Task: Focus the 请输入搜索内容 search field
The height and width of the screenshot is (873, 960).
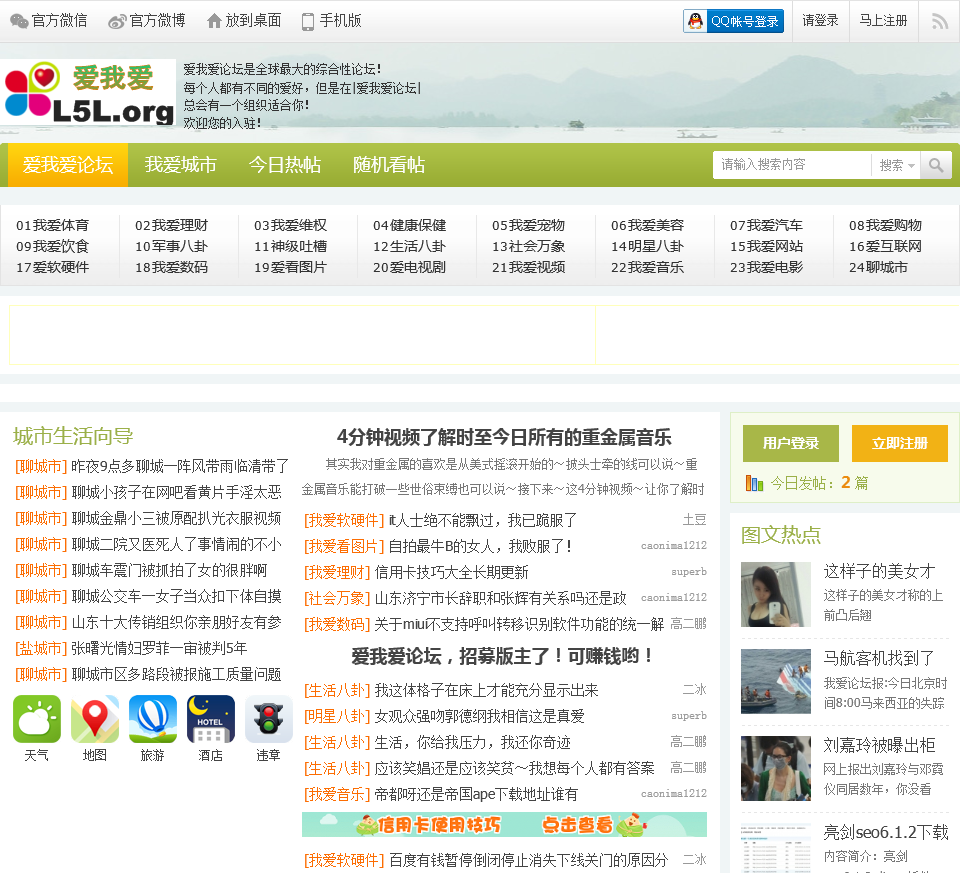Action: tap(792, 165)
